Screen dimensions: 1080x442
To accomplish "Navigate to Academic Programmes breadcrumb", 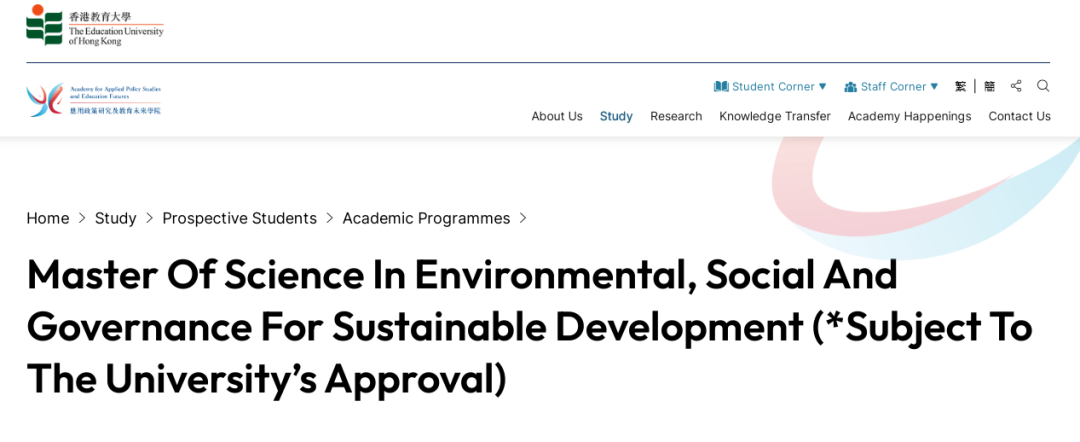I will click(x=426, y=218).
